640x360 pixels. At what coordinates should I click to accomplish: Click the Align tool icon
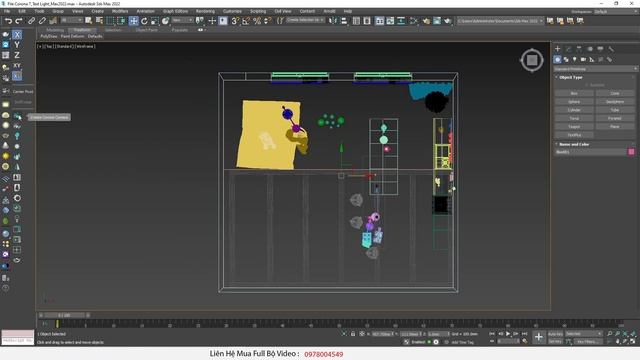pyautogui.click(x=344, y=20)
